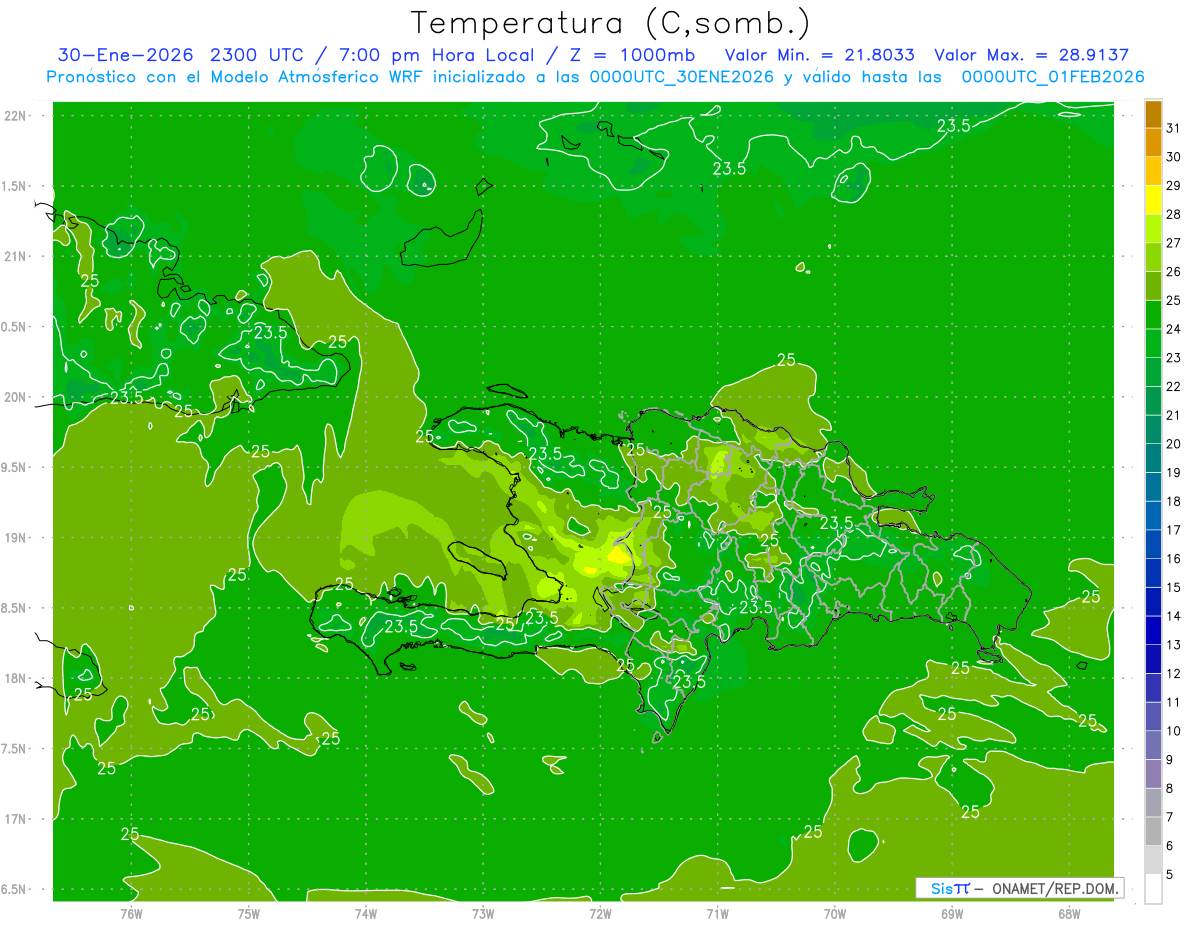This screenshot has width=1200, height=927.
Task: Click the '68W' longitude axis label
Action: click(x=1068, y=914)
